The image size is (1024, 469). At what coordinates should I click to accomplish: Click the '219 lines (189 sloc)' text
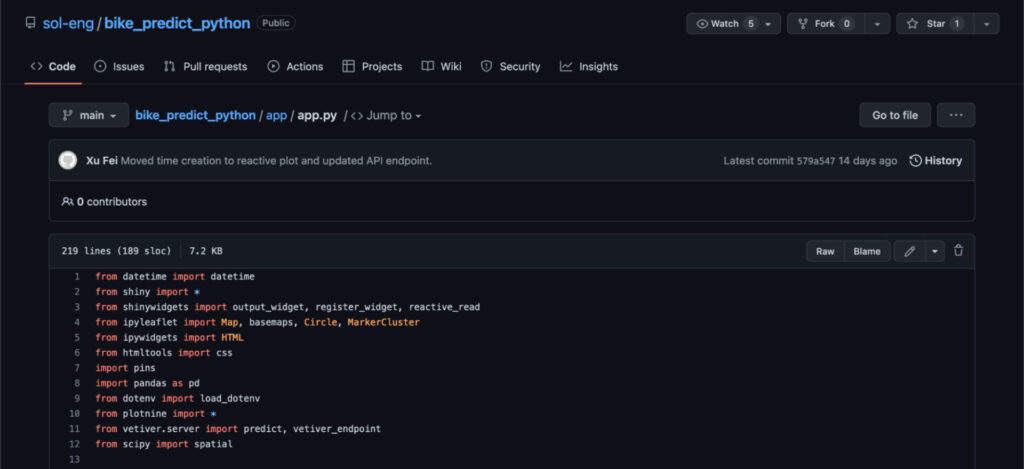point(116,251)
